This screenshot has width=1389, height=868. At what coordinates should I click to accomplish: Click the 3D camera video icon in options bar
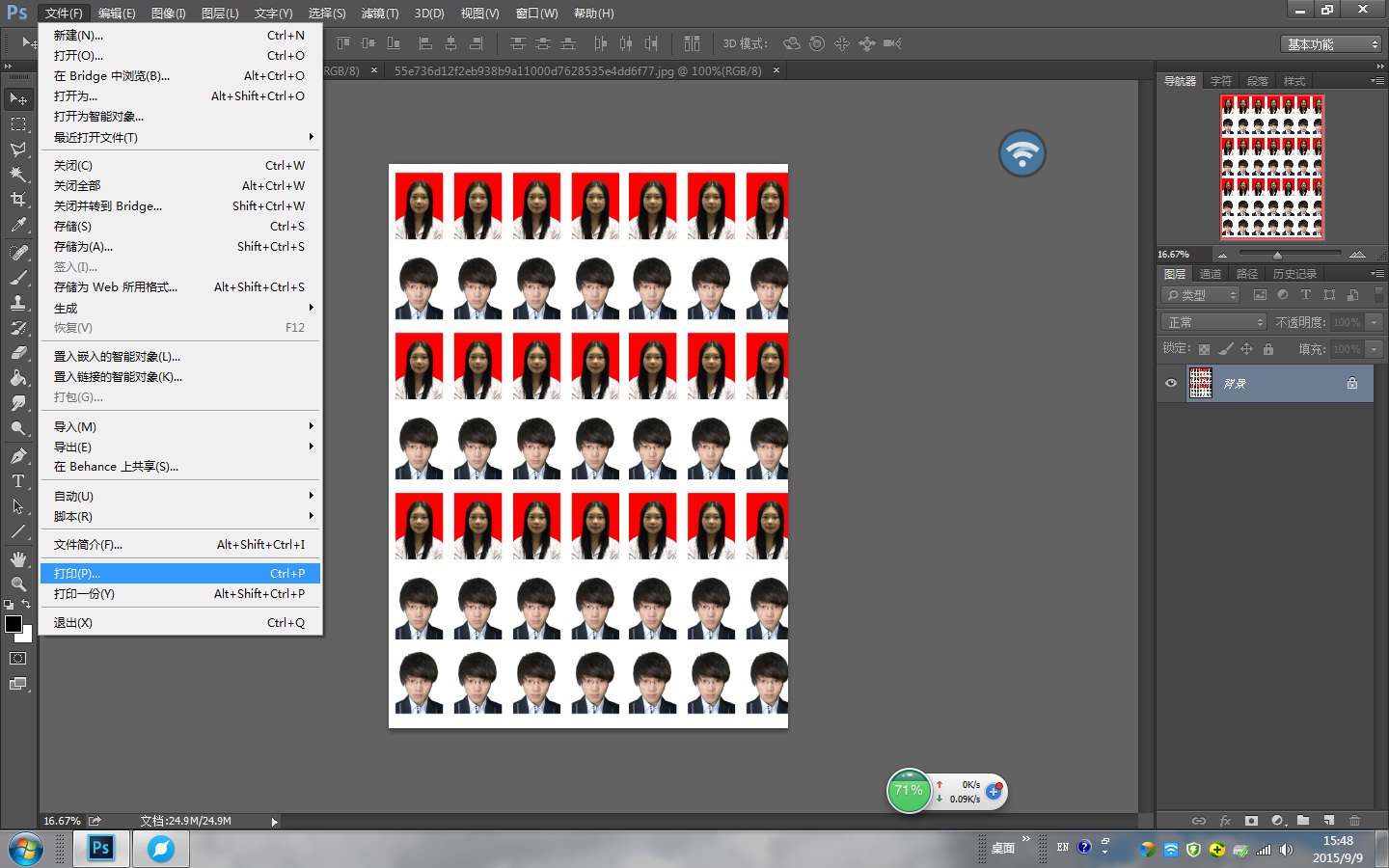[x=892, y=43]
